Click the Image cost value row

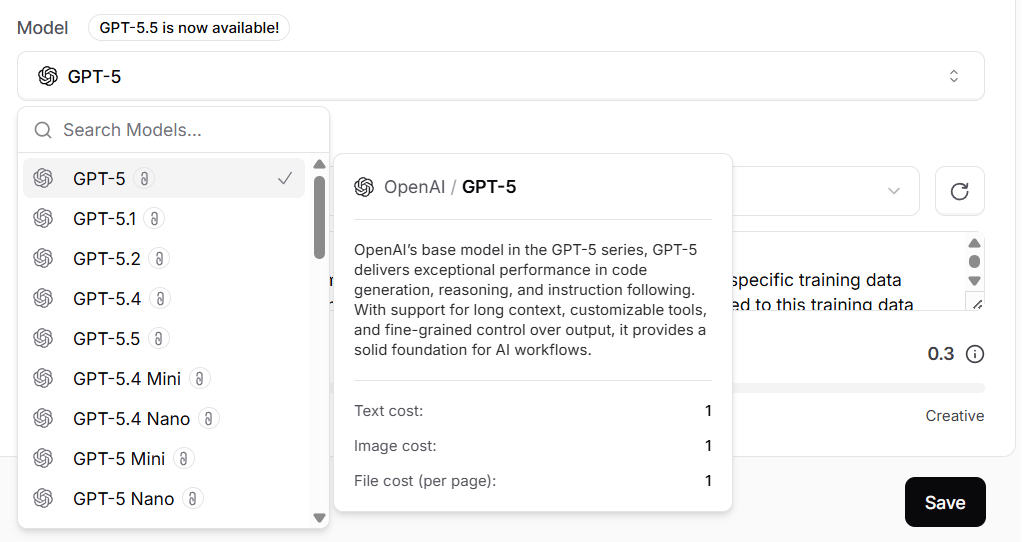[532, 446]
